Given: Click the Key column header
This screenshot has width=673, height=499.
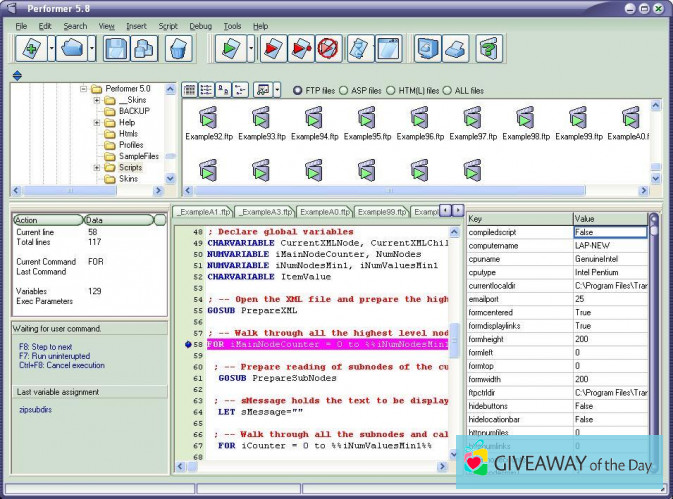Looking at the screenshot, I should pyautogui.click(x=518, y=218).
